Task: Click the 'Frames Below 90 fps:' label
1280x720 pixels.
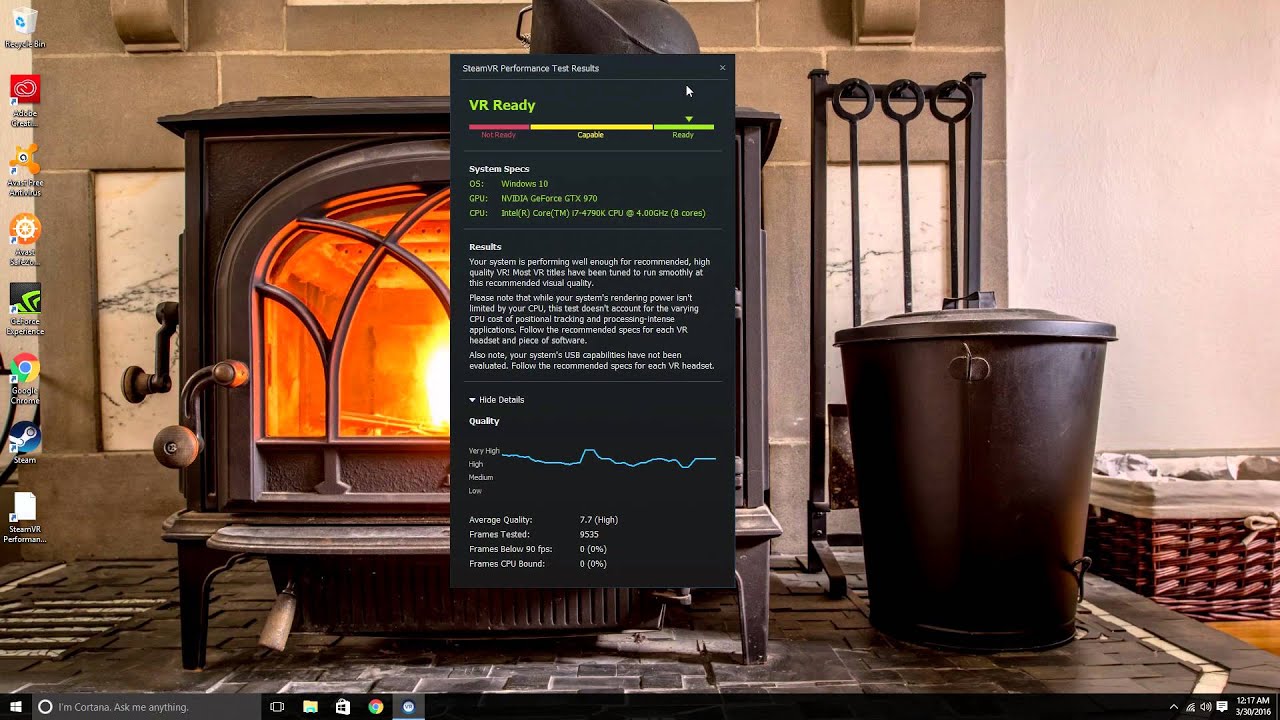Action: [510, 549]
